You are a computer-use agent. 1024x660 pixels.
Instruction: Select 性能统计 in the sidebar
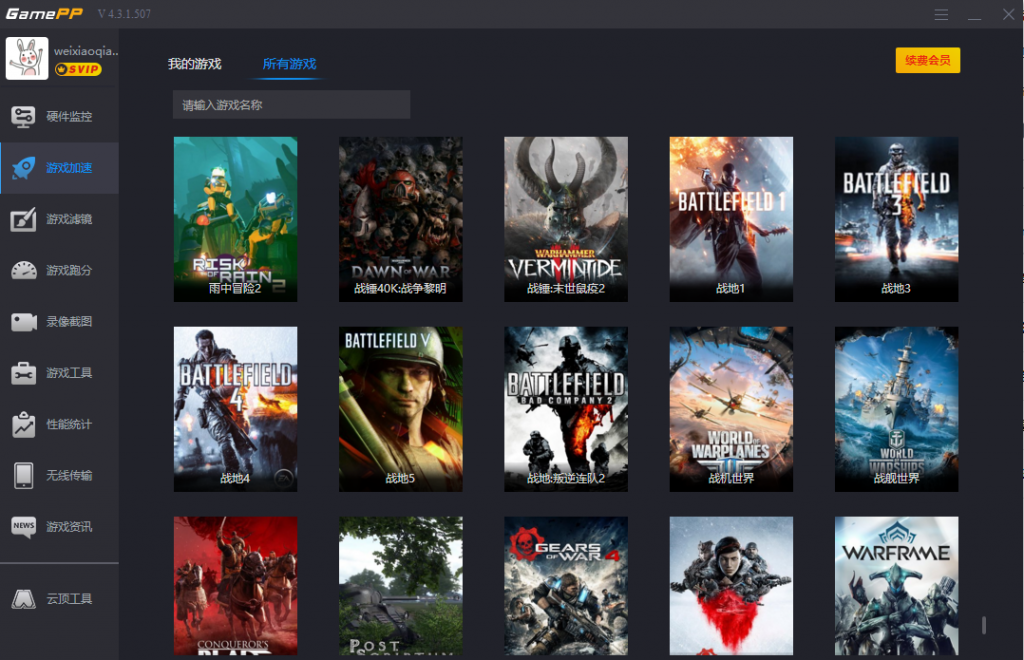69,424
